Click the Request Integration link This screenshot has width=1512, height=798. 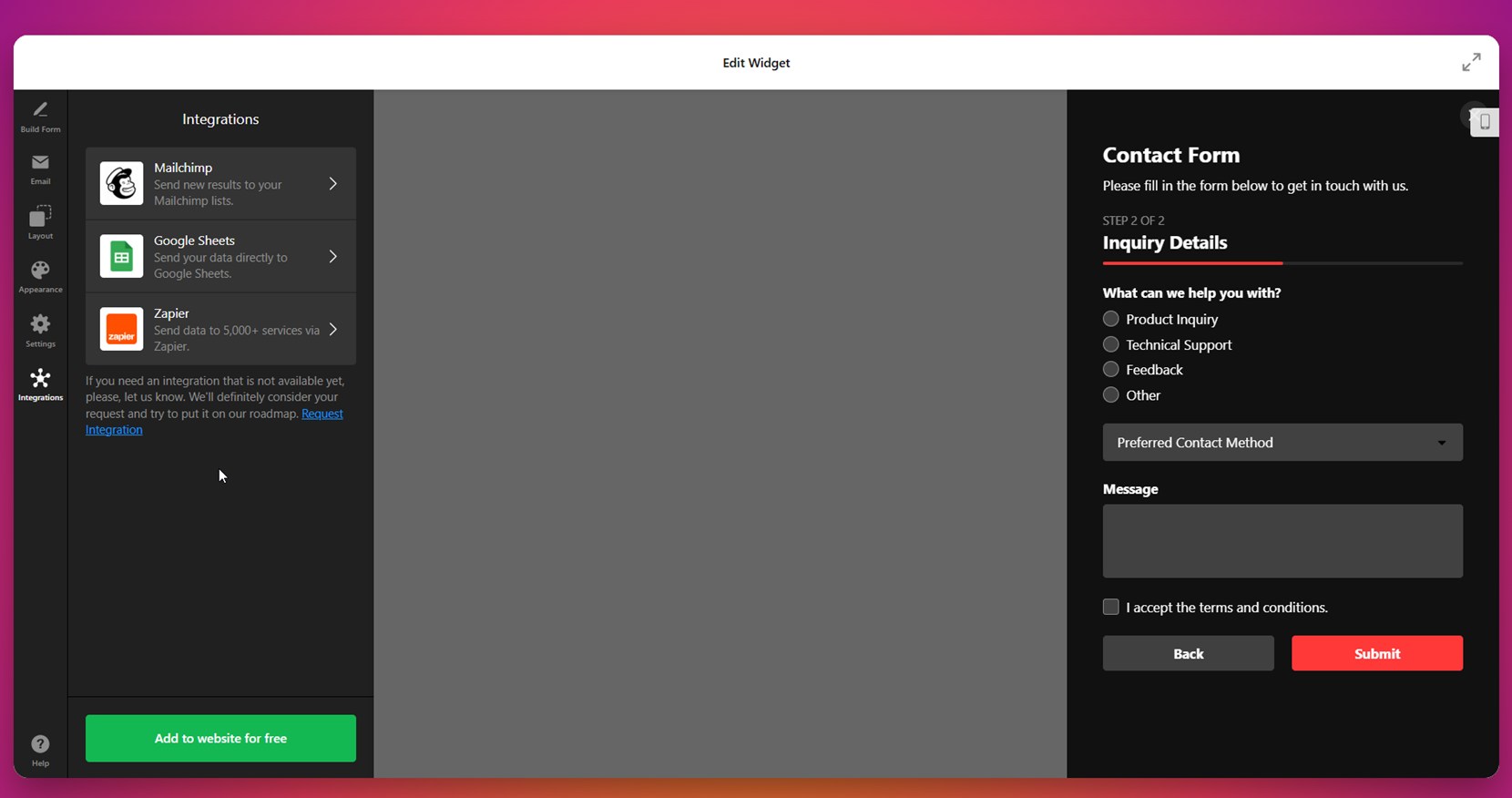pos(322,414)
